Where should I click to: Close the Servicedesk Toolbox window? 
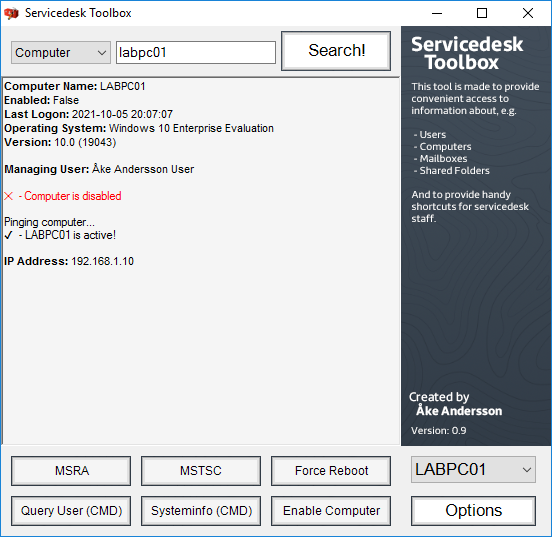528,13
